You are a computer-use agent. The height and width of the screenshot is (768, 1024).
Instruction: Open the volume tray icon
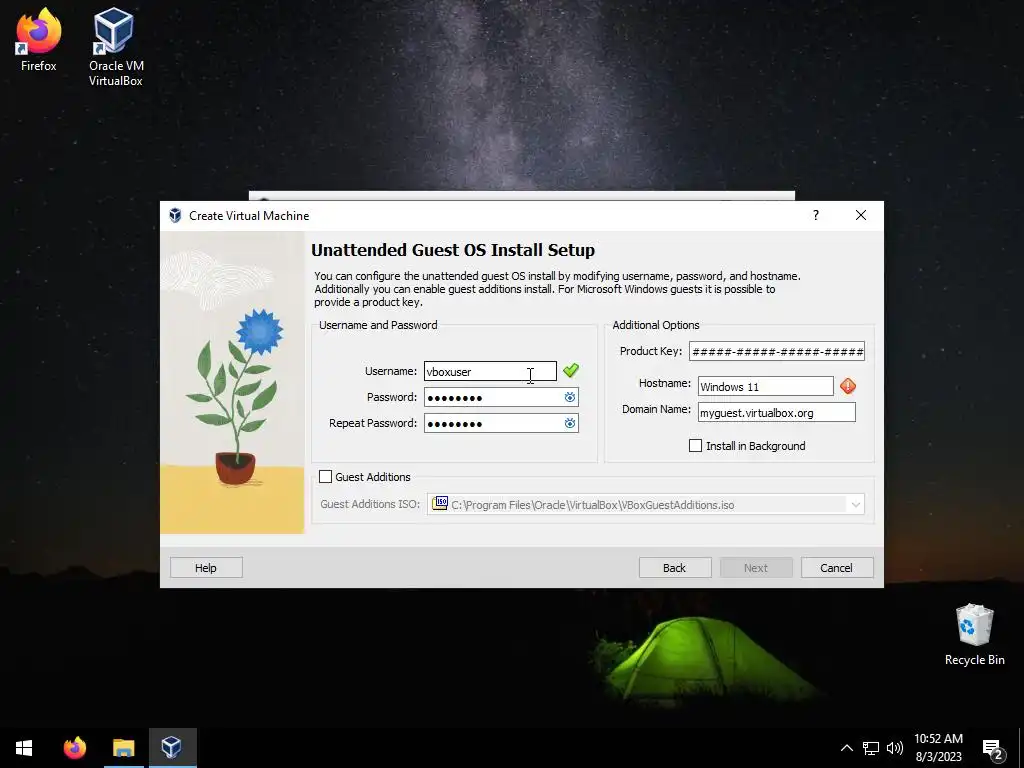pos(895,748)
